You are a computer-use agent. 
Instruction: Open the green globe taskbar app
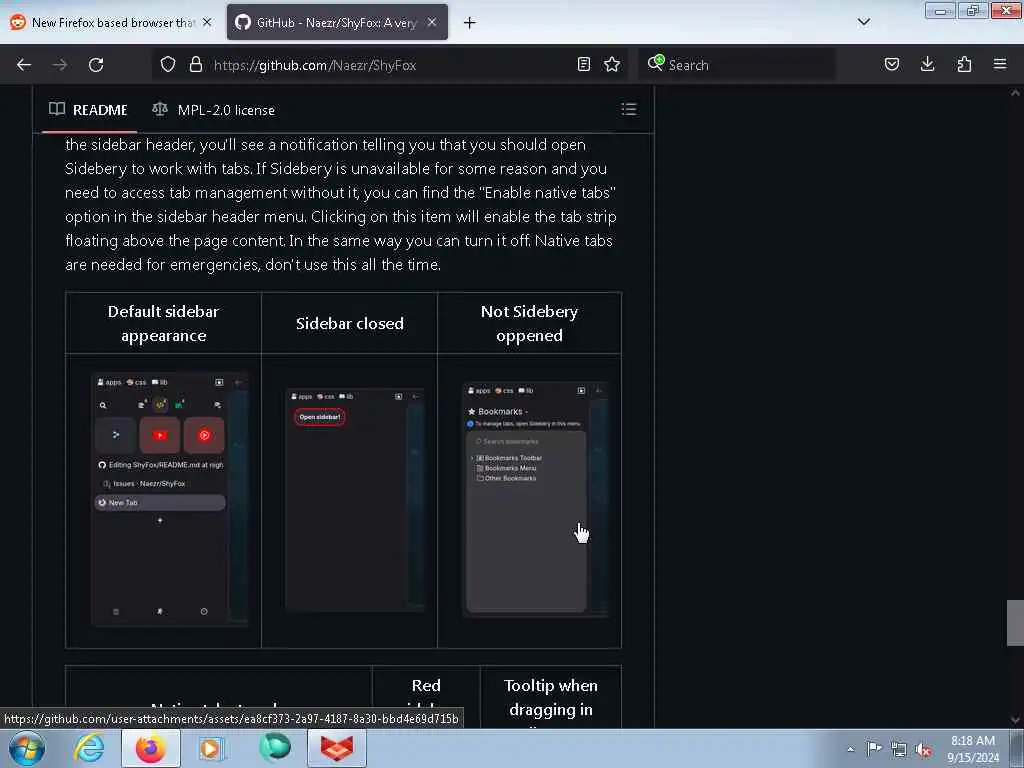[x=274, y=748]
